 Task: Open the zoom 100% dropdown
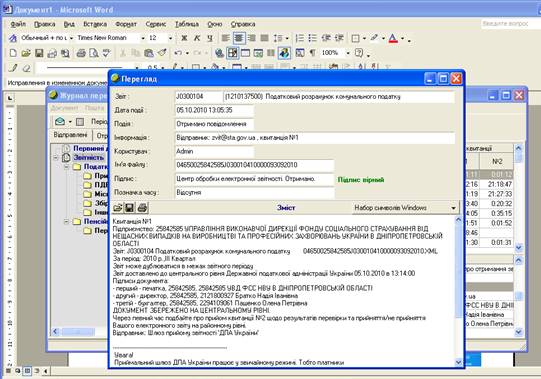(x=348, y=53)
